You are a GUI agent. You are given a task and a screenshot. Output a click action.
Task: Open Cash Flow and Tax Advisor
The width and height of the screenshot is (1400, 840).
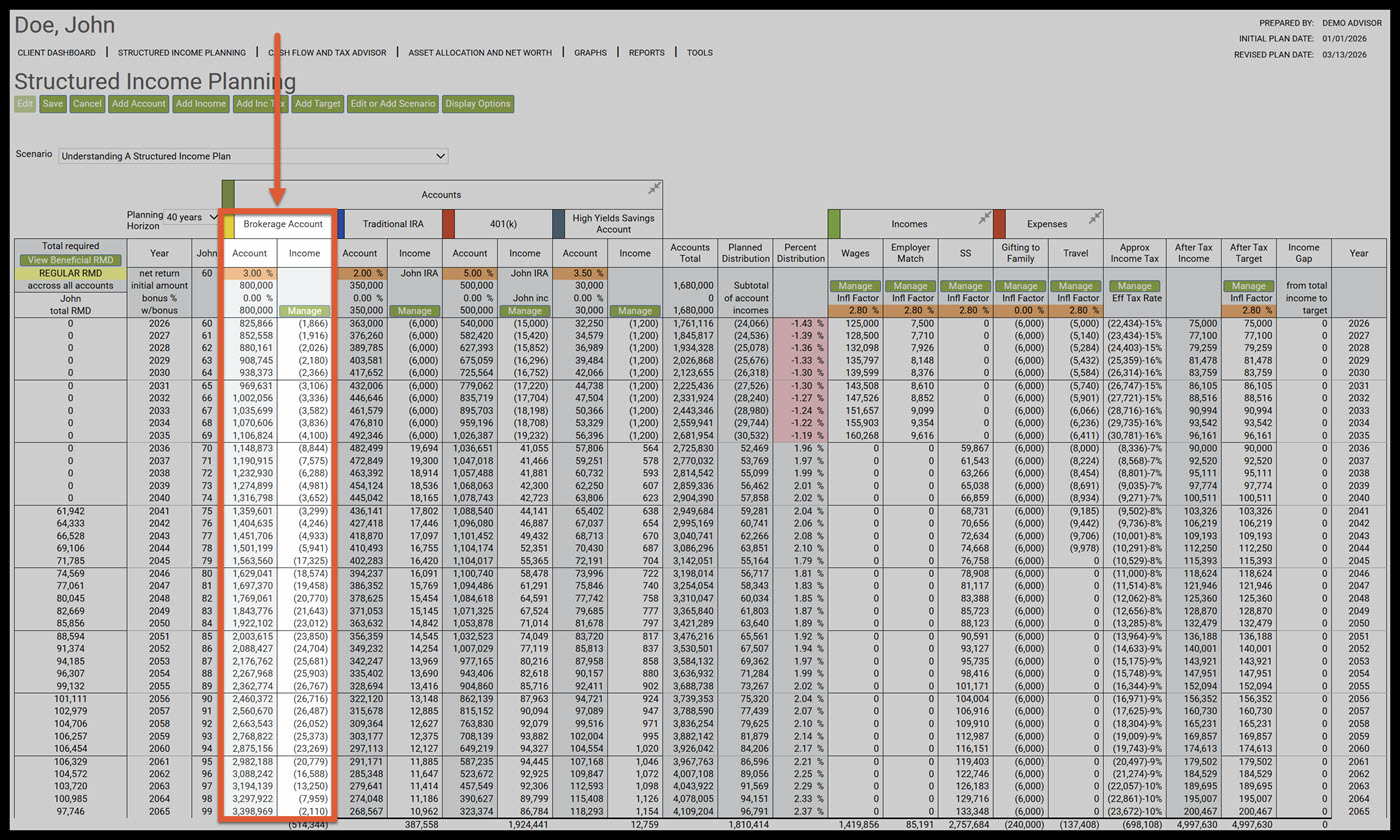[327, 52]
